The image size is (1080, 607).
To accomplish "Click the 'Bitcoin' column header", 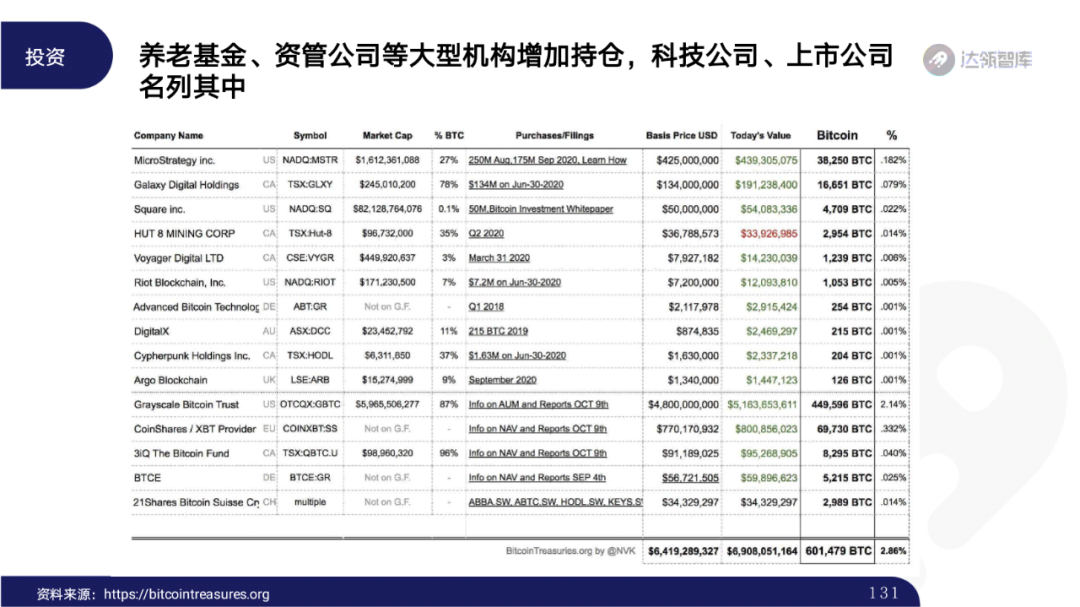I will pos(837,135).
